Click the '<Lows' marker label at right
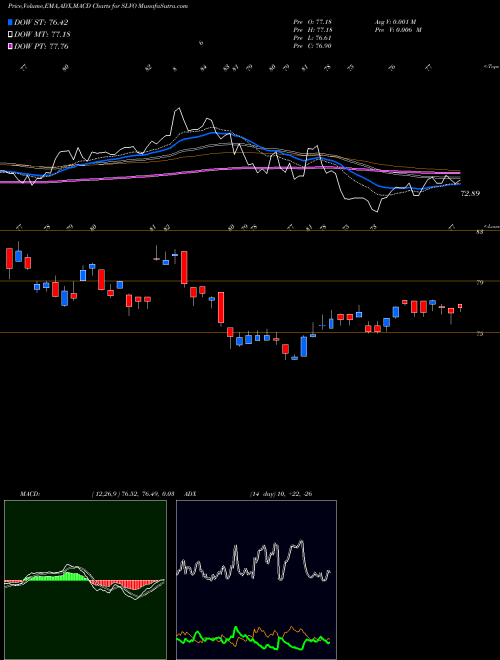The height and width of the screenshot is (660, 500). pos(491,226)
